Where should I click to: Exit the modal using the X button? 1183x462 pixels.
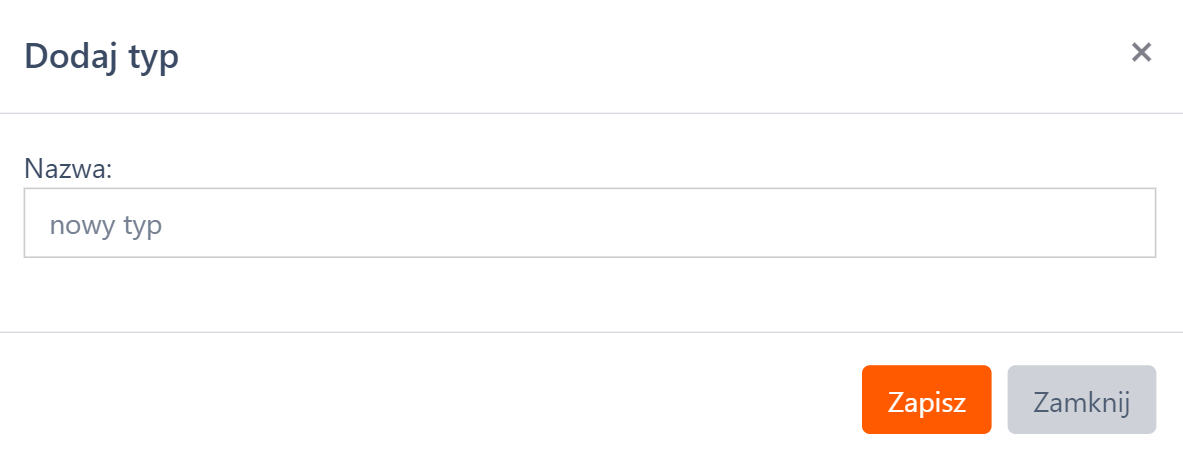click(1141, 53)
